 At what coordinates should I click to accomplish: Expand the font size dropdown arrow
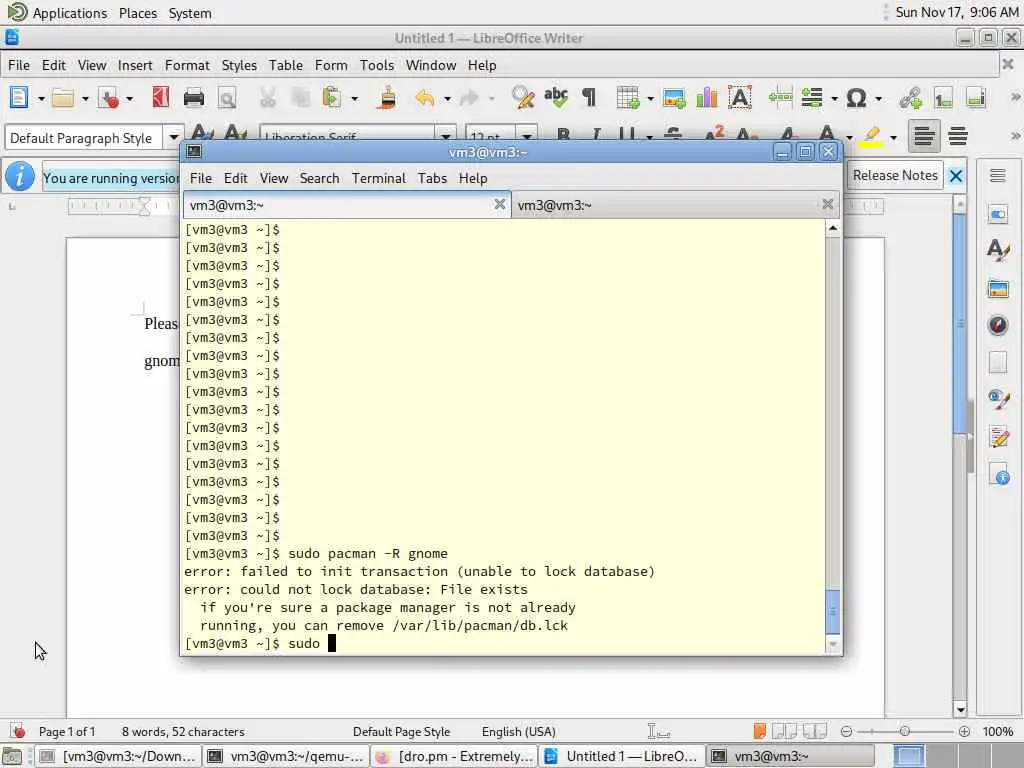(x=528, y=136)
